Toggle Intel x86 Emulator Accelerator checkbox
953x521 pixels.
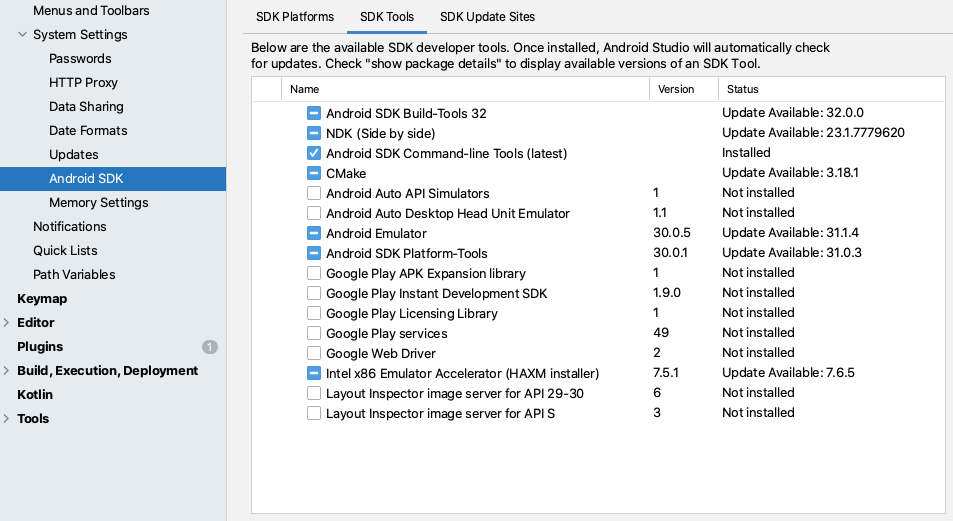[x=314, y=373]
